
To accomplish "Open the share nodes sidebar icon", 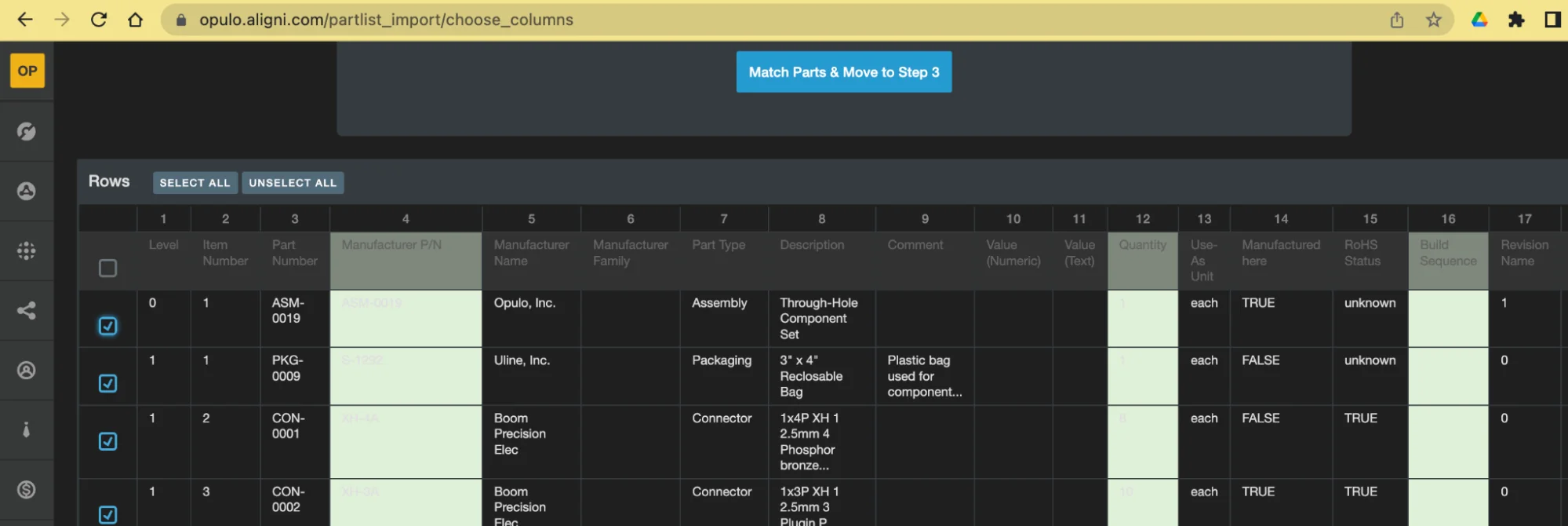I will [27, 310].
